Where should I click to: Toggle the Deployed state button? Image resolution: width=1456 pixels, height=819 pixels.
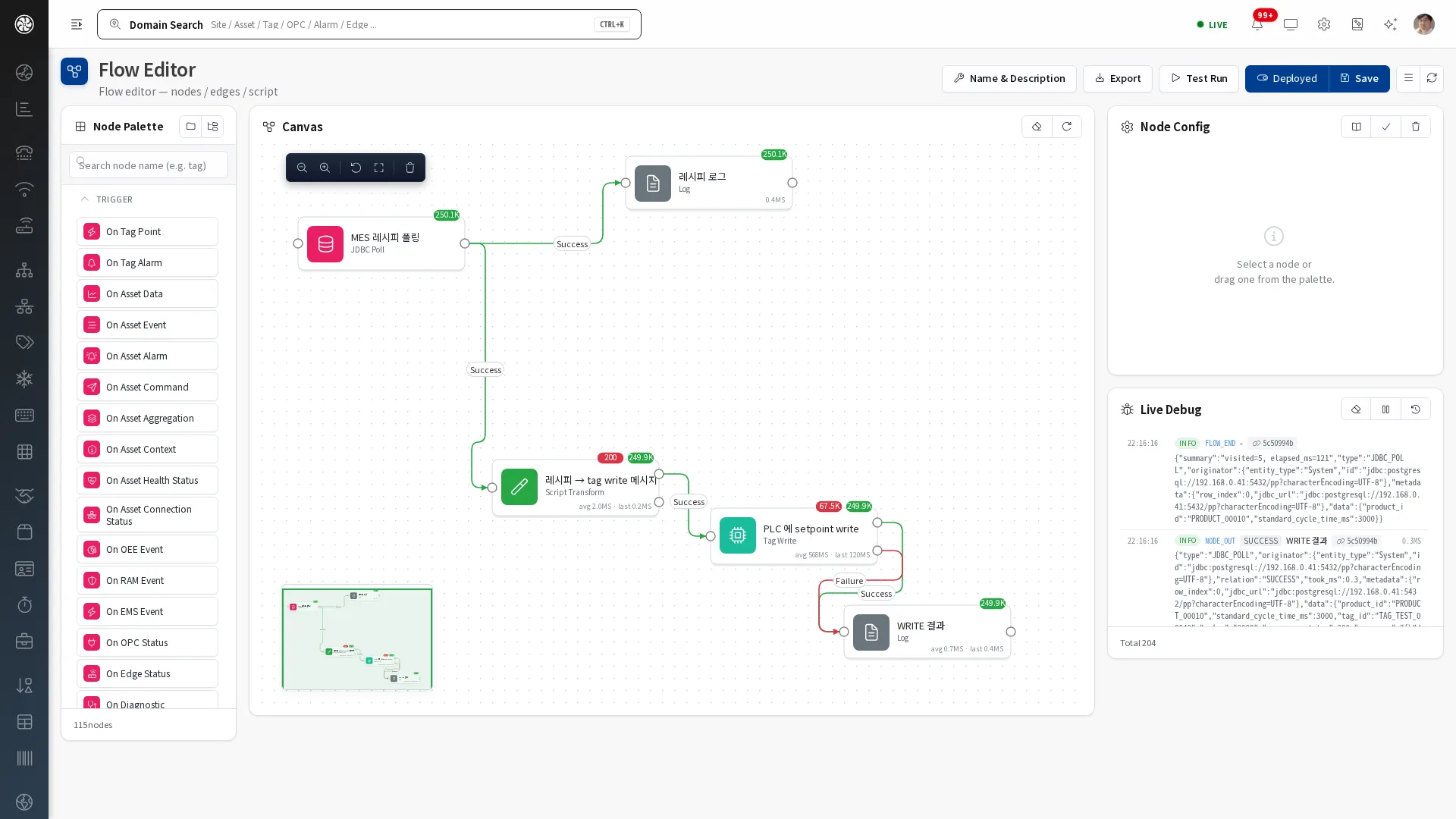pyautogui.click(x=1287, y=78)
